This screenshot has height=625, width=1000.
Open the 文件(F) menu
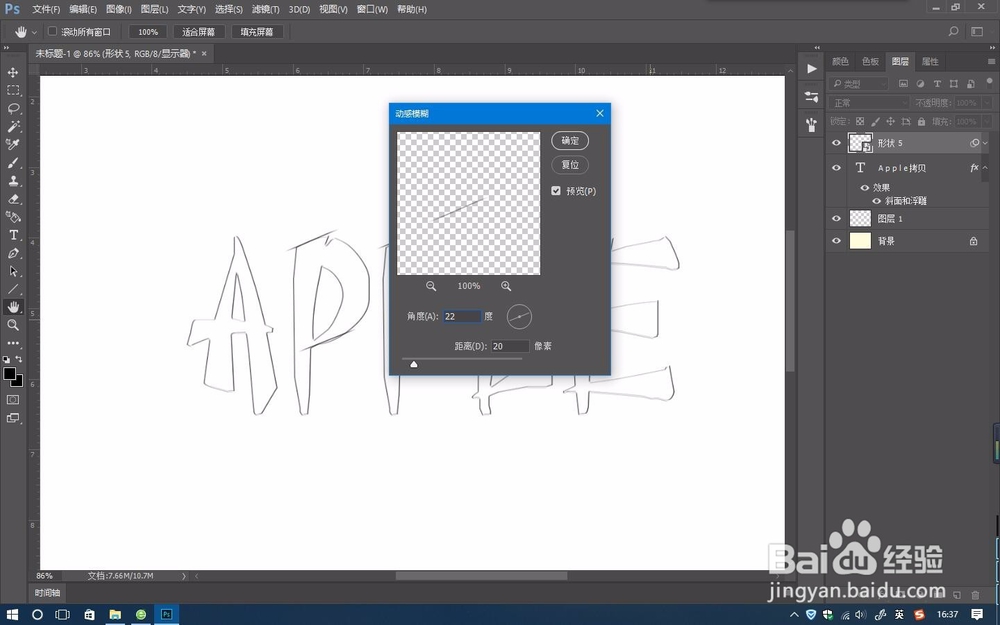point(46,10)
